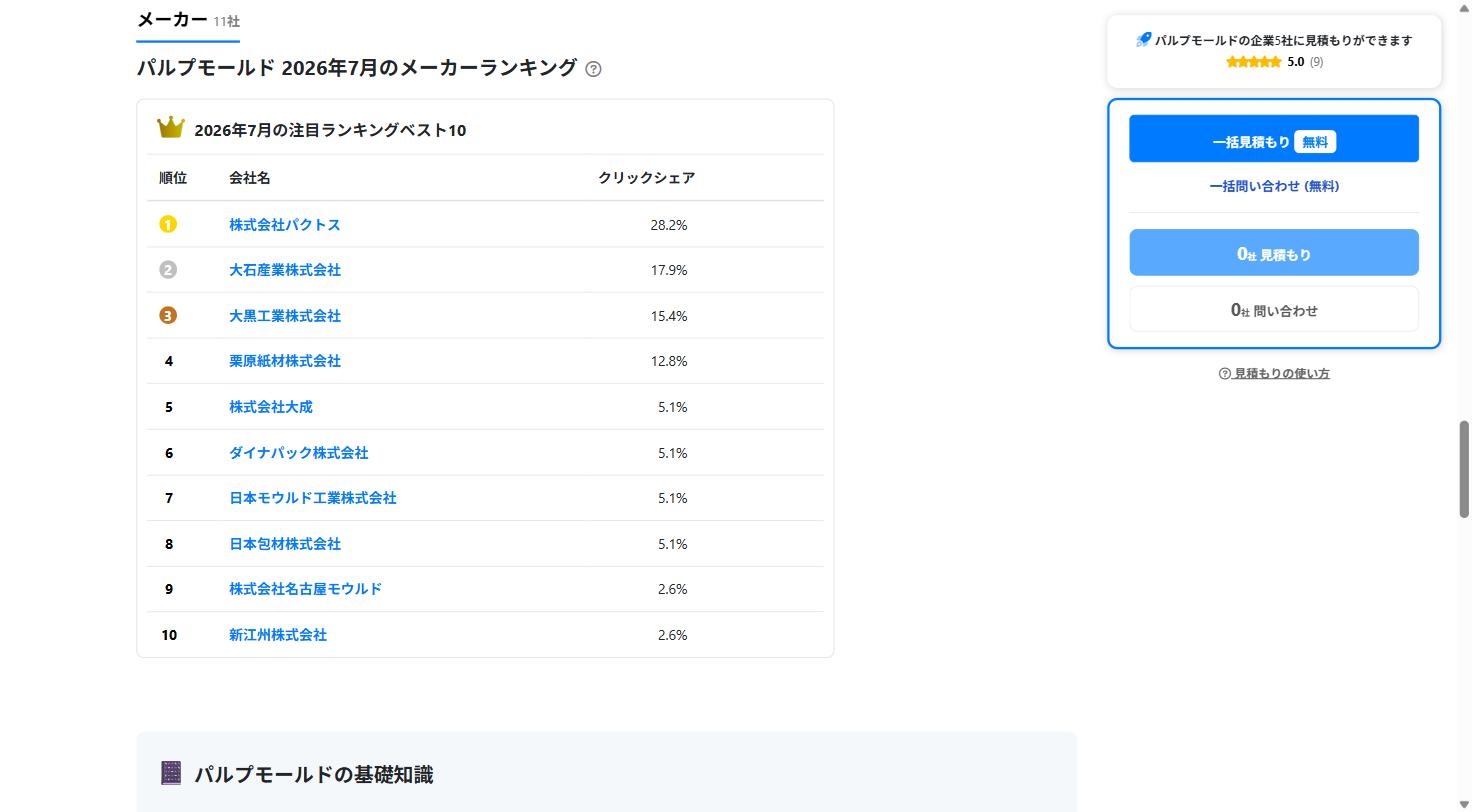The image size is (1472, 812).
Task: Click the scrollbar down arrow
Action: point(1464,803)
